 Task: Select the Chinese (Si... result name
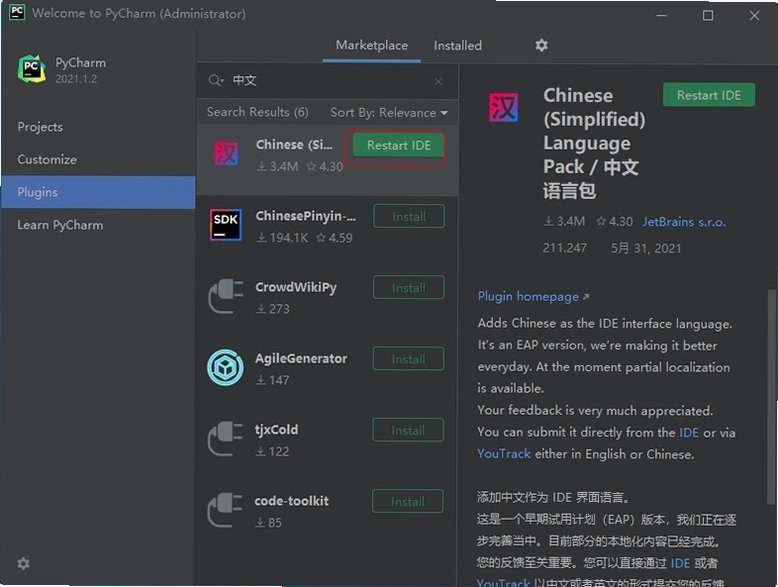(294, 145)
